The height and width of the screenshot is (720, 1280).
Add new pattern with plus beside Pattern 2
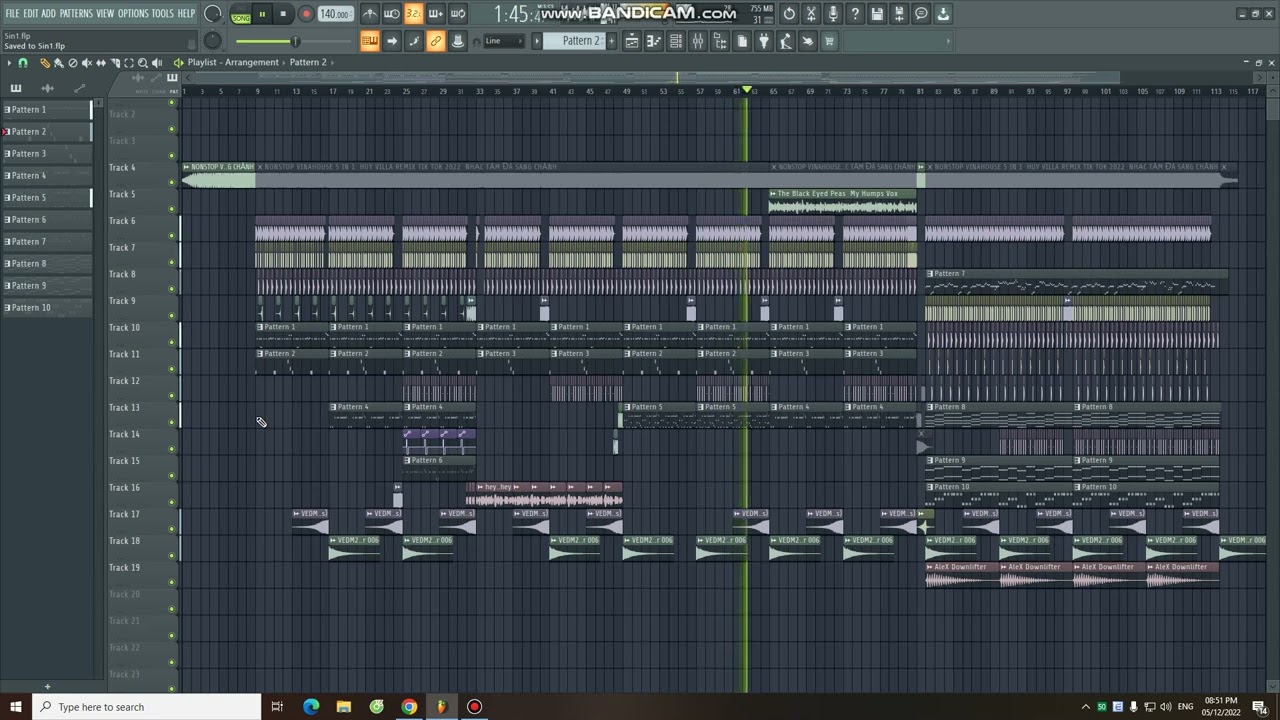point(612,41)
